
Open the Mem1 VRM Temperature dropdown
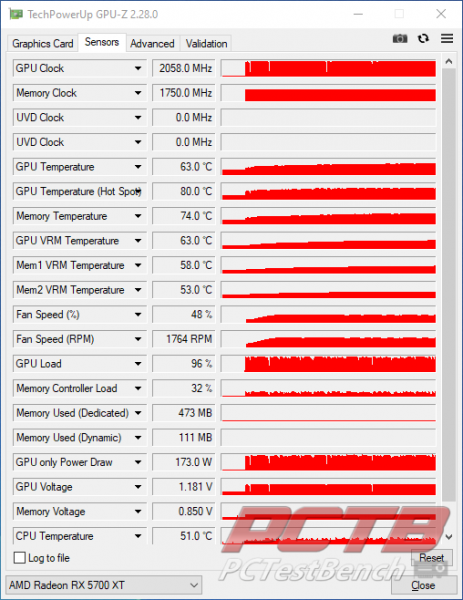(x=138, y=265)
